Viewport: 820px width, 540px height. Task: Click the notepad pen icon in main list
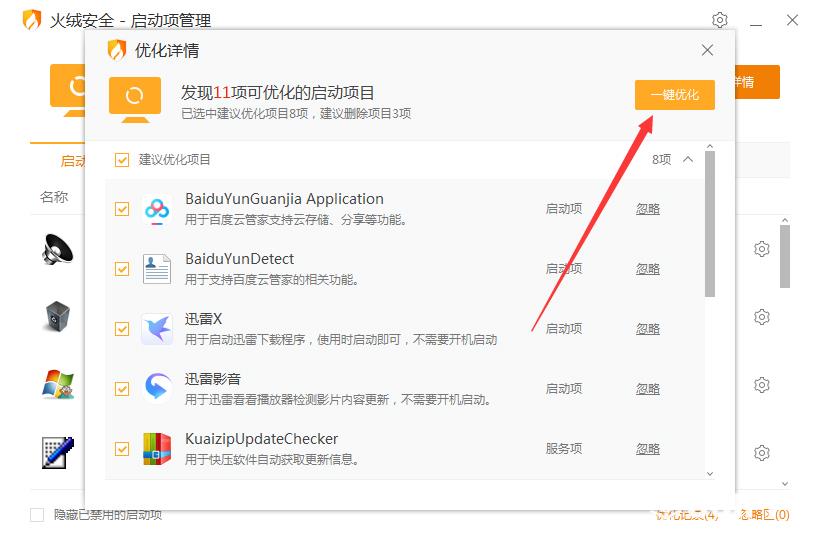(58, 453)
